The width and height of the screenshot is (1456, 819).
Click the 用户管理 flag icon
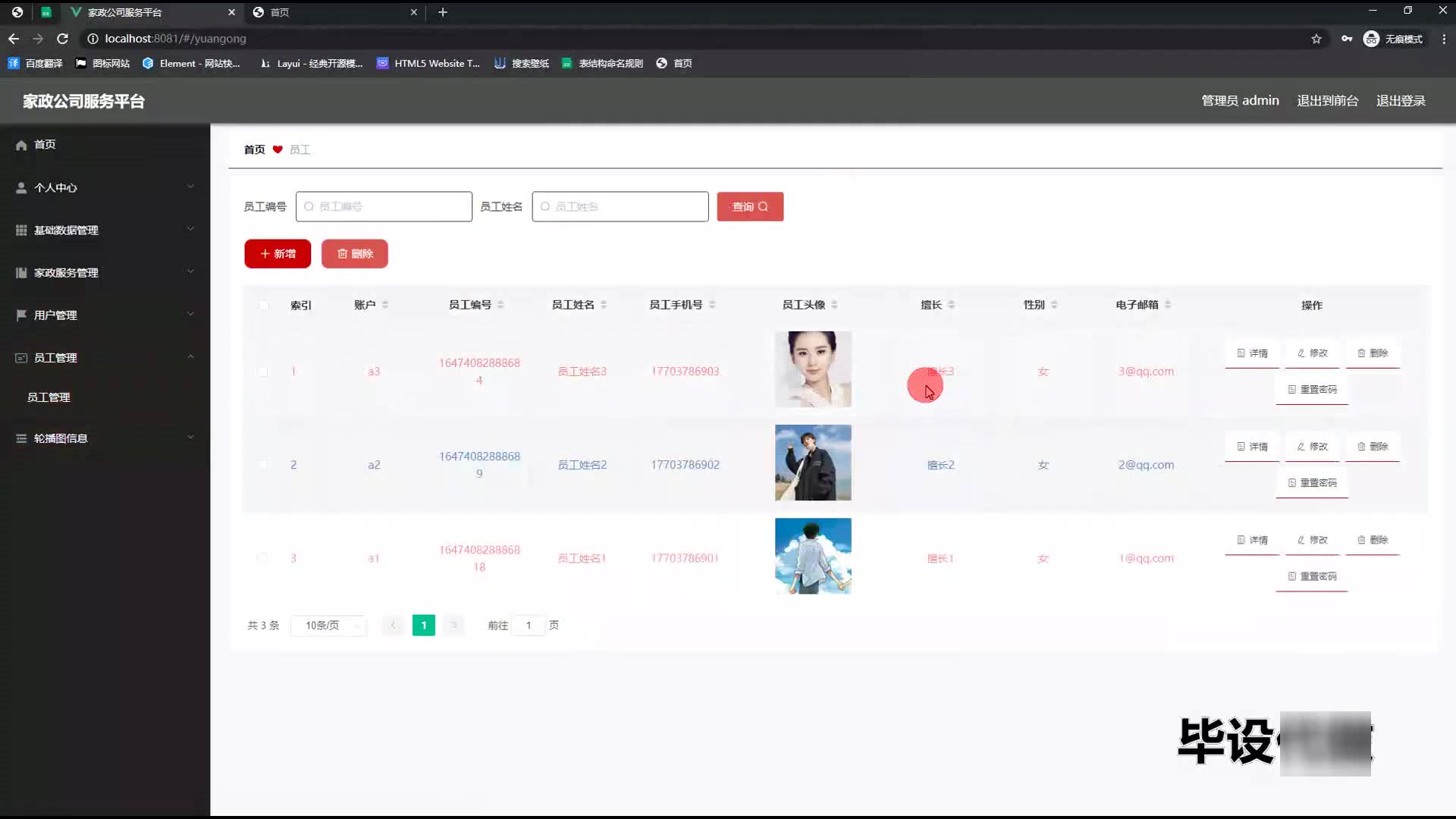21,315
